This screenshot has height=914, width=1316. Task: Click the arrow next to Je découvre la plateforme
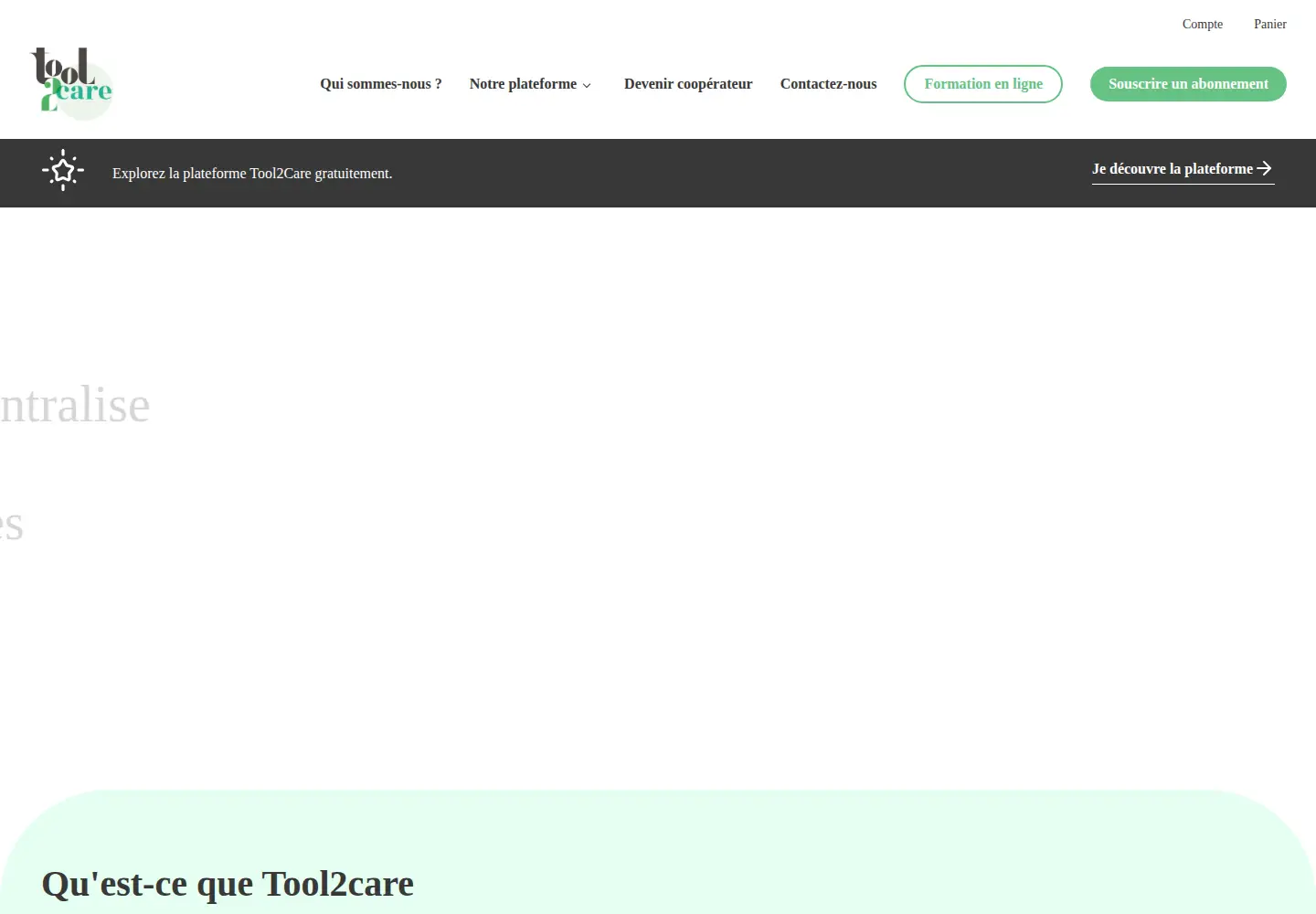click(1265, 168)
